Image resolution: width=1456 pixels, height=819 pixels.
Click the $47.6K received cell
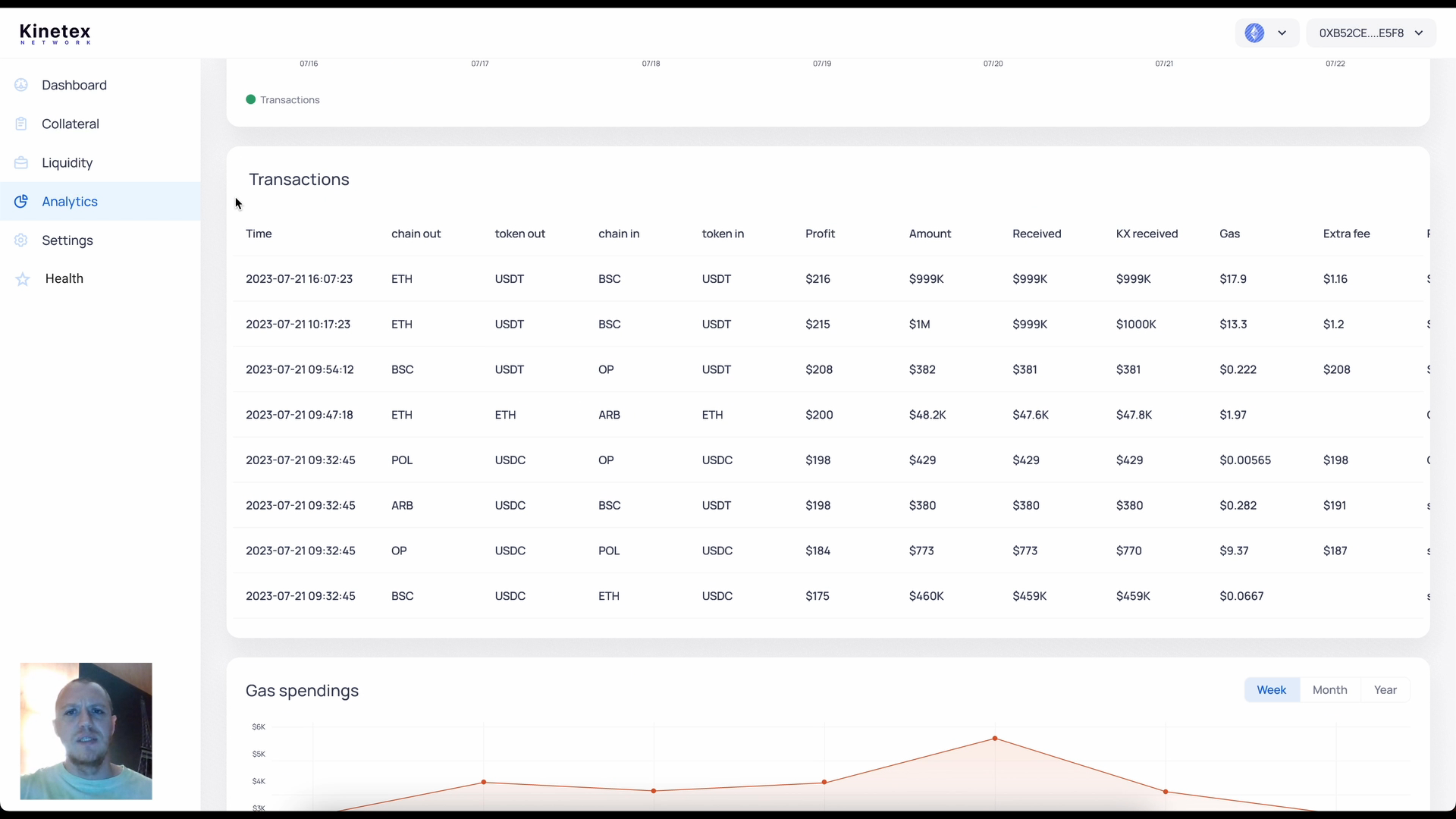1031,415
